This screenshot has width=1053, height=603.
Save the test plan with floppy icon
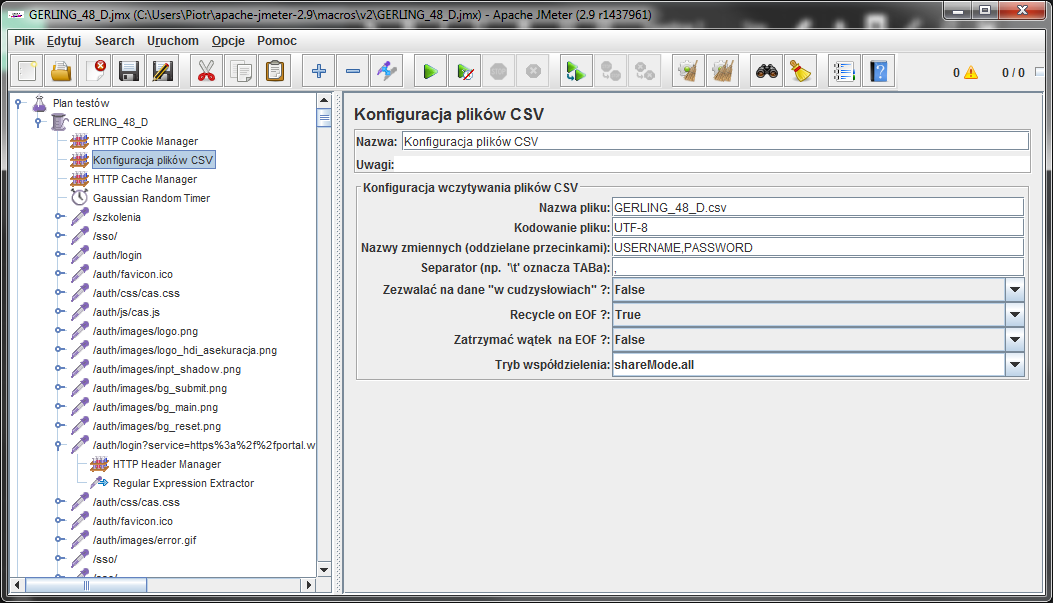pyautogui.click(x=129, y=71)
